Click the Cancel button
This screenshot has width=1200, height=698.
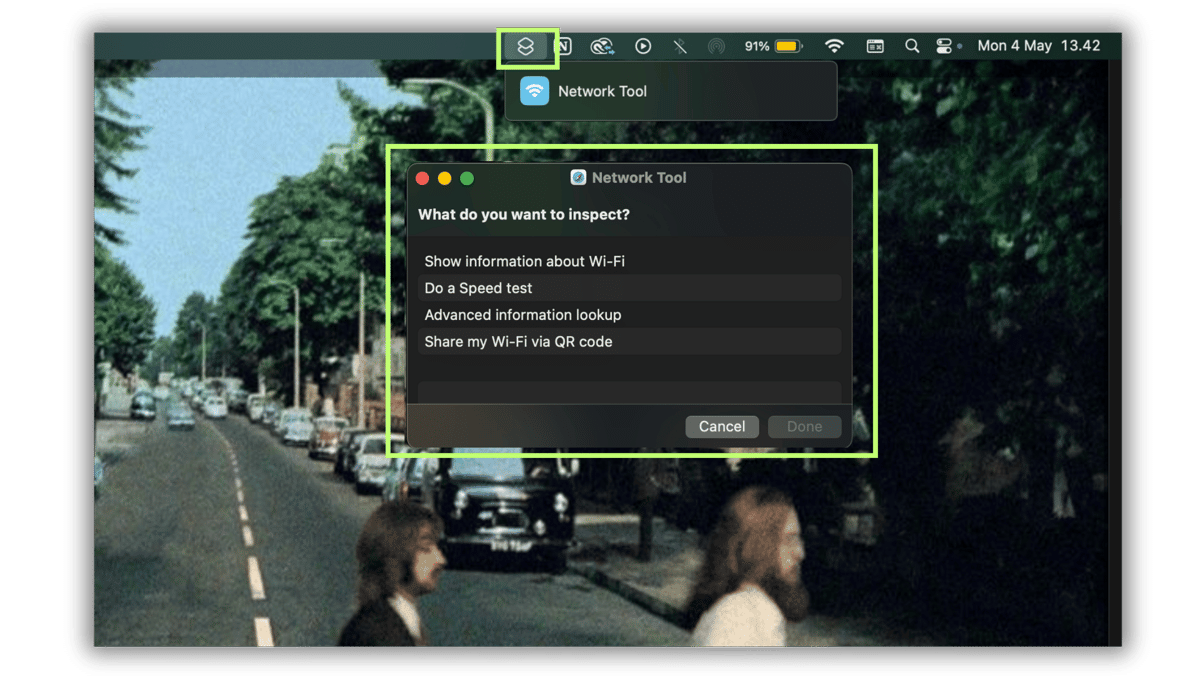pos(722,426)
